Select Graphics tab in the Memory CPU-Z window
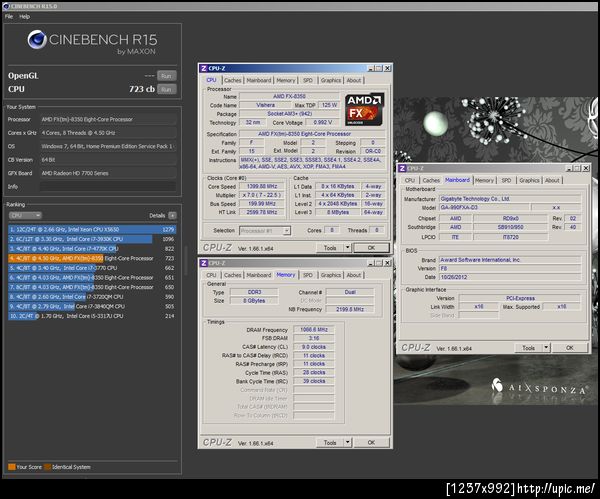Image resolution: width=600 pixels, height=499 pixels. coord(331,275)
